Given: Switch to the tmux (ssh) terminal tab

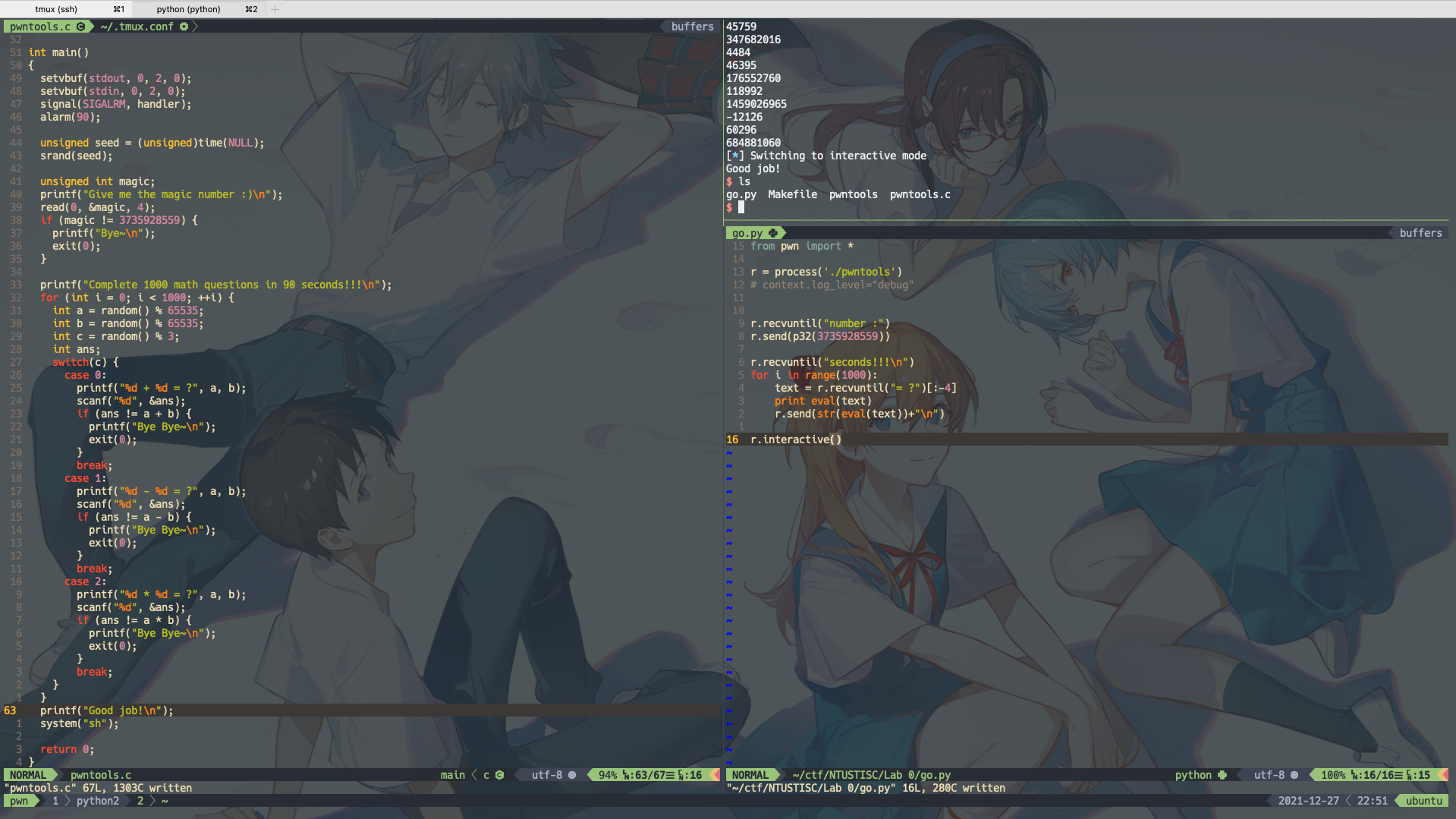Looking at the screenshot, I should (67, 9).
